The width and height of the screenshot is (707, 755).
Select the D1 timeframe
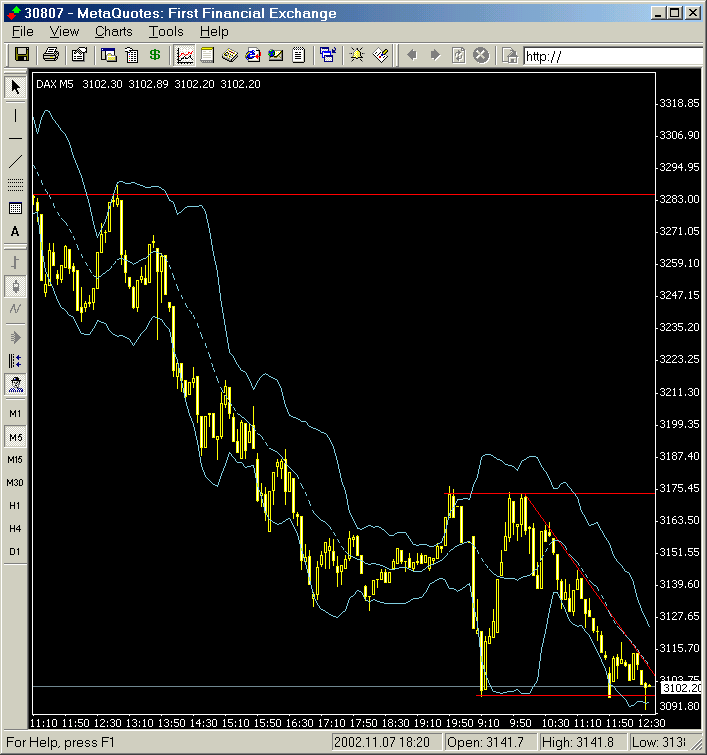[x=15, y=552]
